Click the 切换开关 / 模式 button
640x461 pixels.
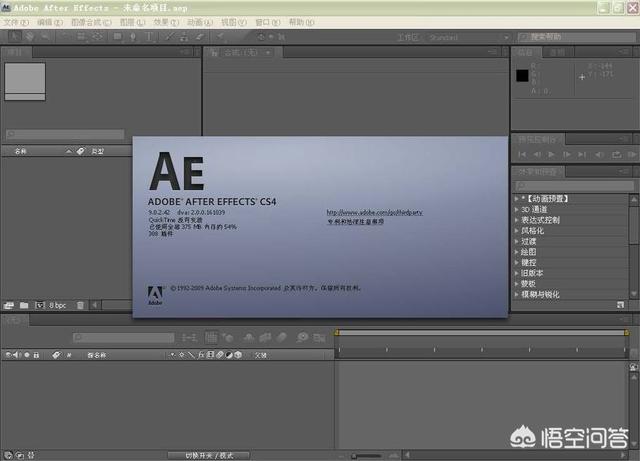pyautogui.click(x=209, y=455)
